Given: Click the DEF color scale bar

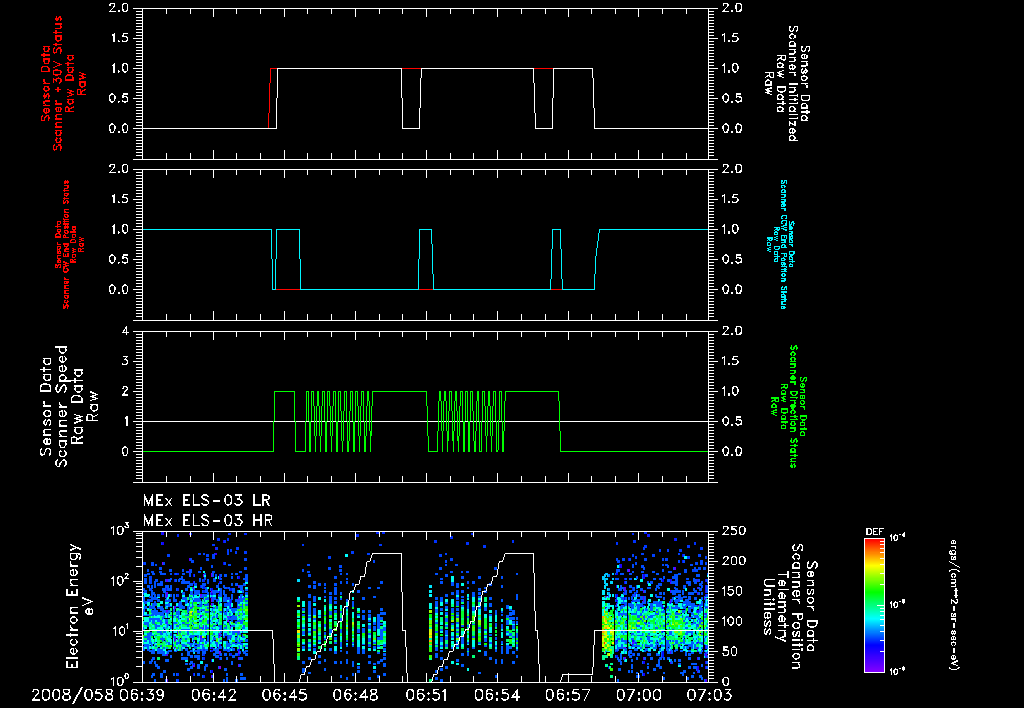Looking at the screenshot, I should coord(874,604).
